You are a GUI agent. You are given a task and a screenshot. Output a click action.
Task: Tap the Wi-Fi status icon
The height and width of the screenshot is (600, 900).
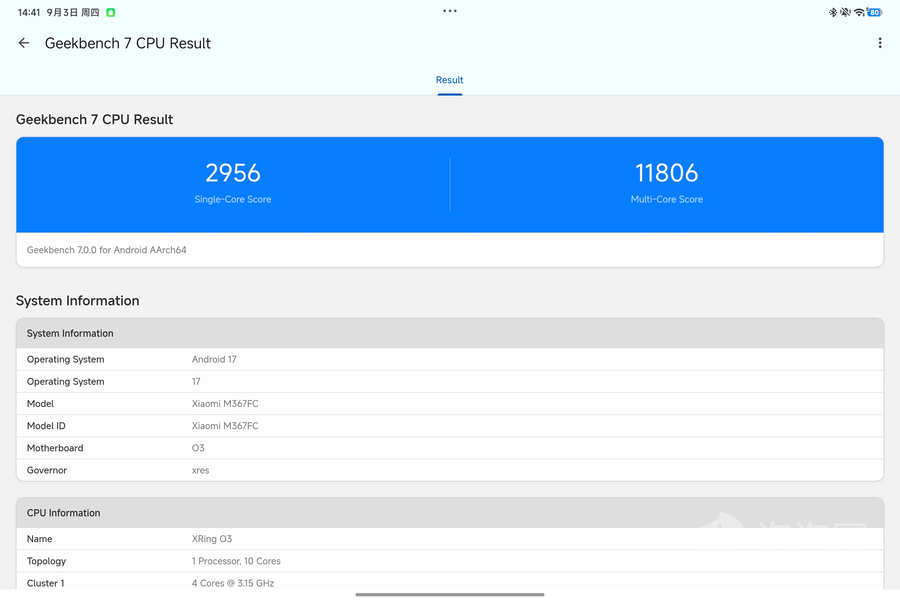coord(859,12)
